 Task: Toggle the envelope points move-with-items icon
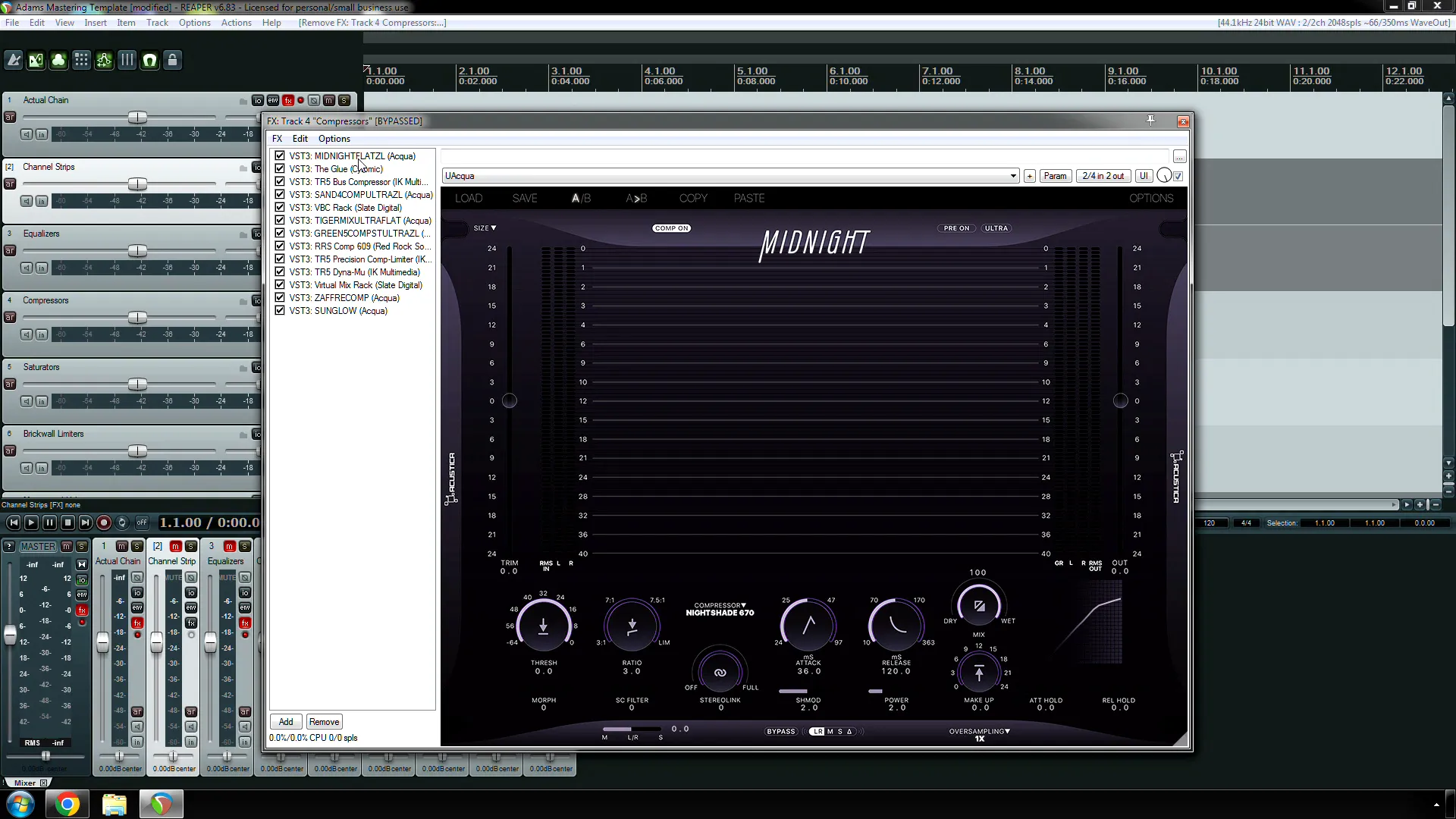105,60
